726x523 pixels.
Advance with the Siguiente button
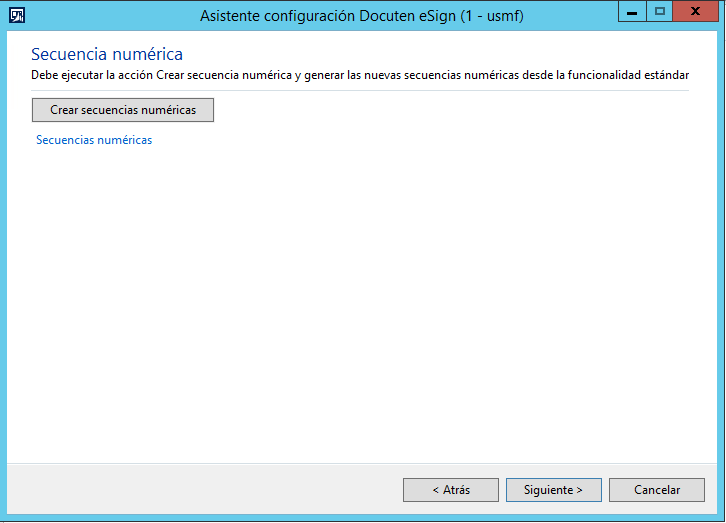pos(554,490)
